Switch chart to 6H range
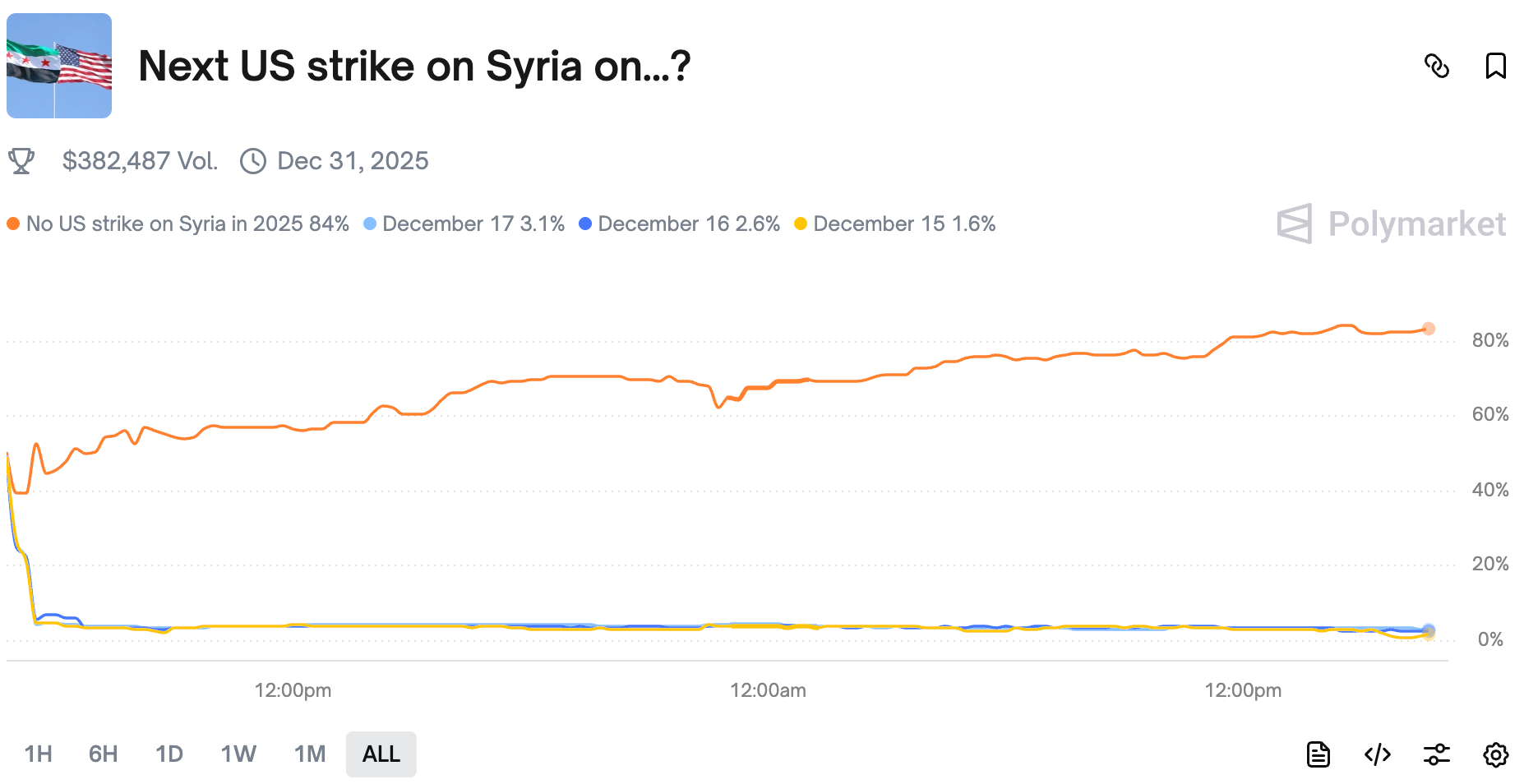 point(104,754)
